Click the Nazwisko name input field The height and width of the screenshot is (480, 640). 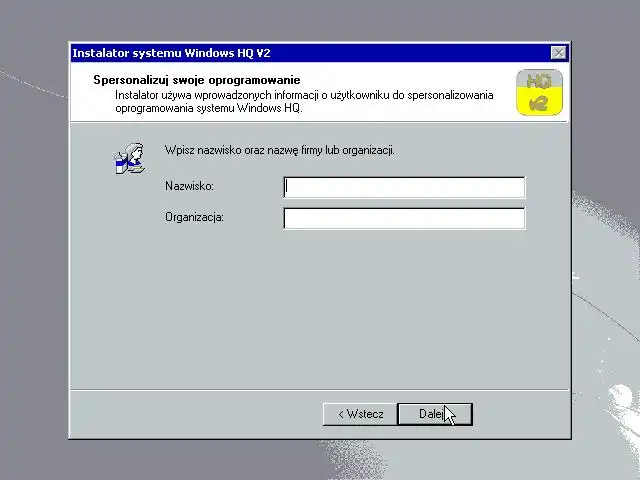pos(404,187)
